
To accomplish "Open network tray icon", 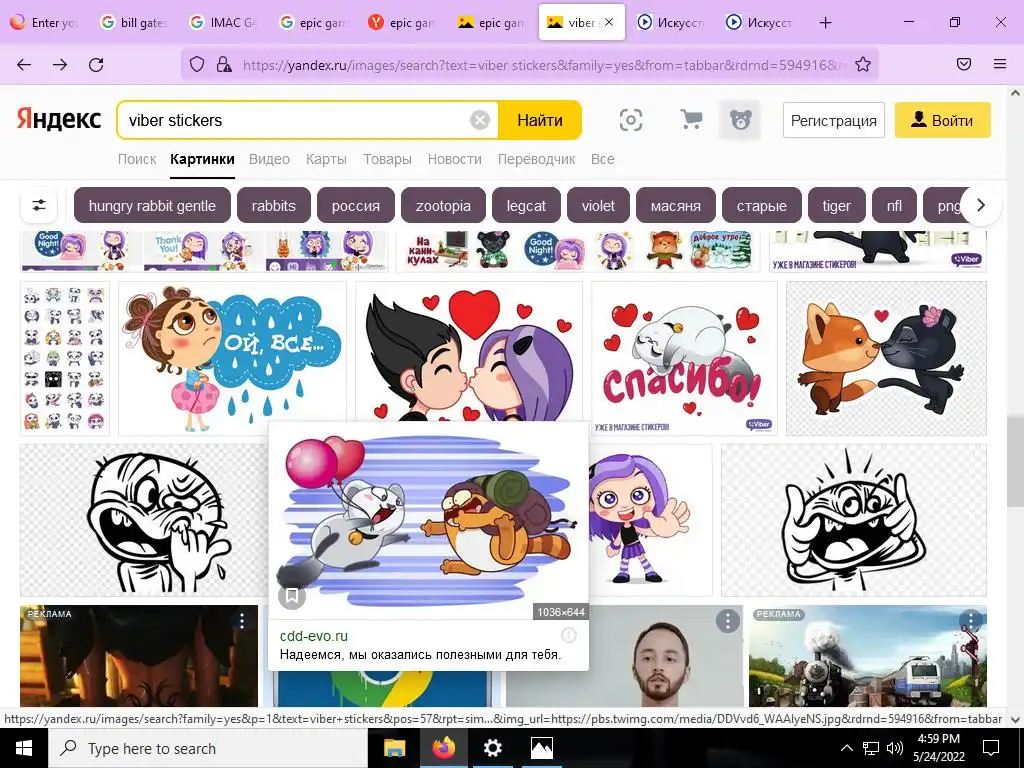I will click(x=871, y=748).
